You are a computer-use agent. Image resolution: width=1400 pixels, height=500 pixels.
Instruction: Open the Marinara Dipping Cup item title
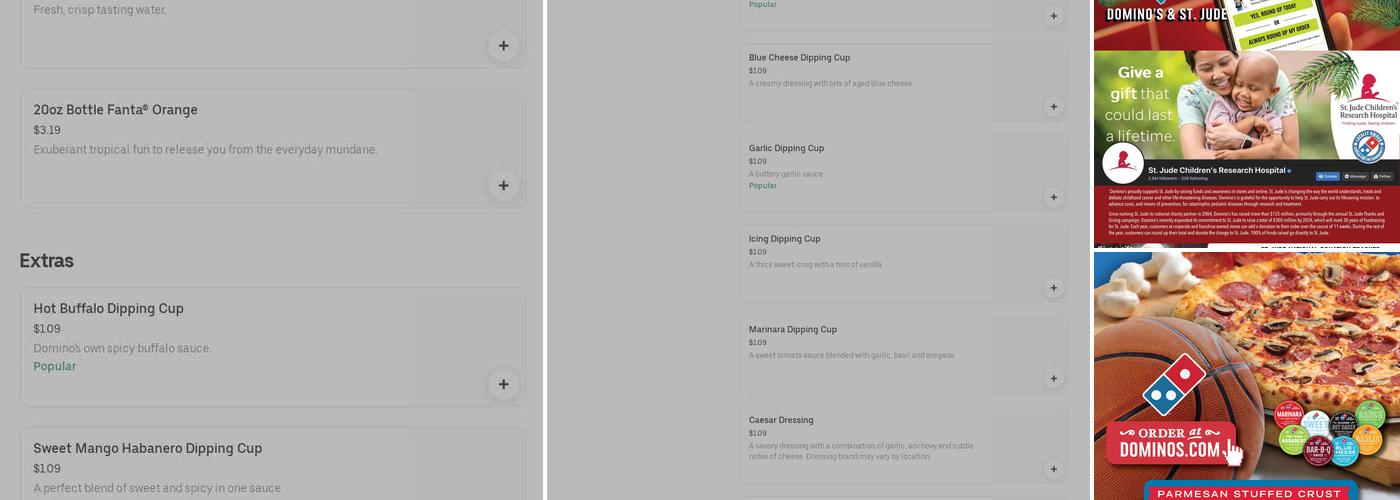[x=793, y=329]
